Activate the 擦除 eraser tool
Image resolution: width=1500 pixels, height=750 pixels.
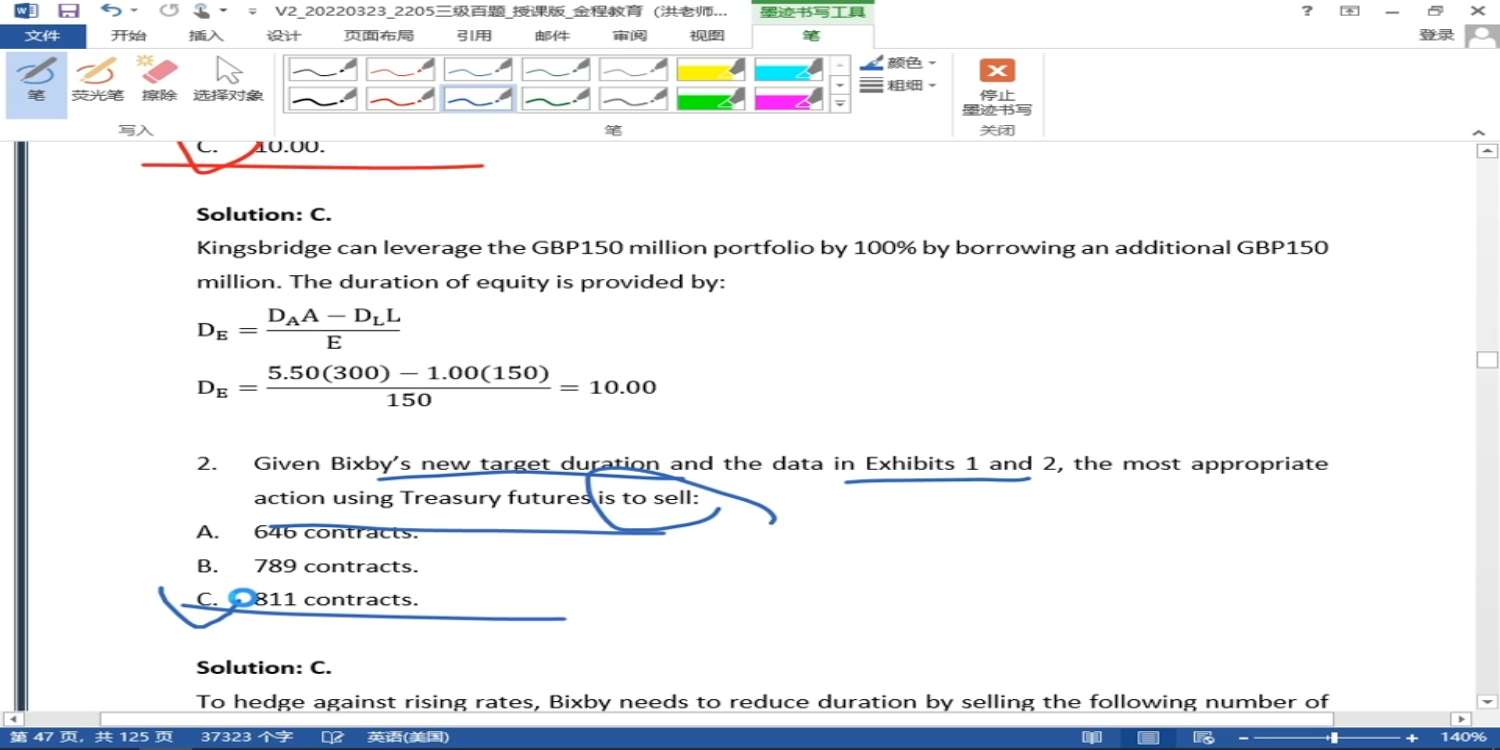coord(159,80)
